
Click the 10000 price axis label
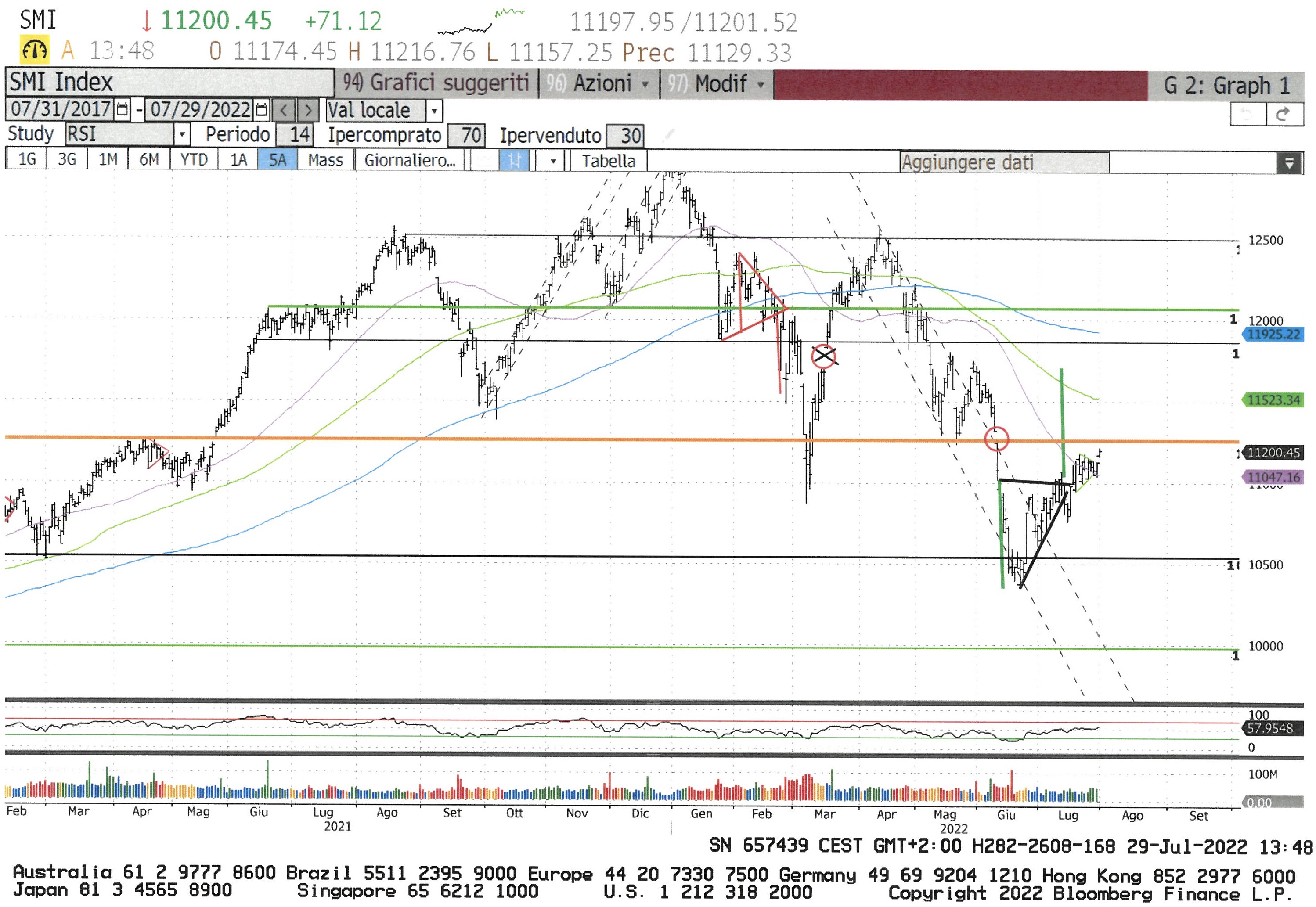(1266, 646)
